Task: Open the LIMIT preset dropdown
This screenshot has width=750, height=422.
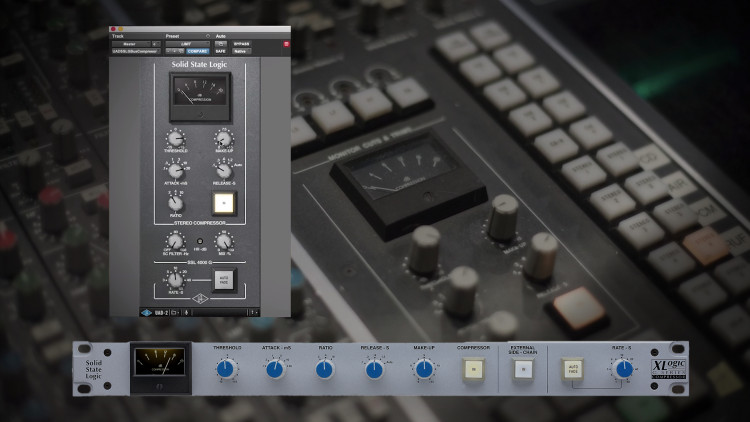Action: point(188,44)
